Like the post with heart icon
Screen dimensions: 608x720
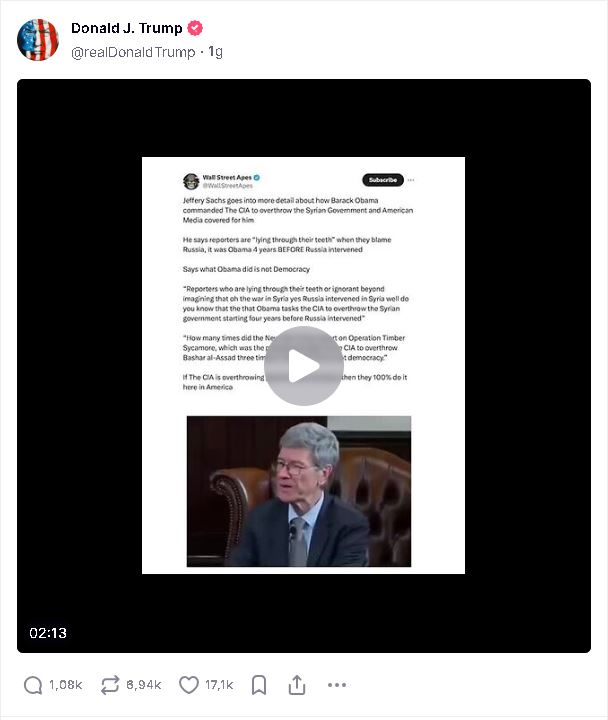pos(189,685)
